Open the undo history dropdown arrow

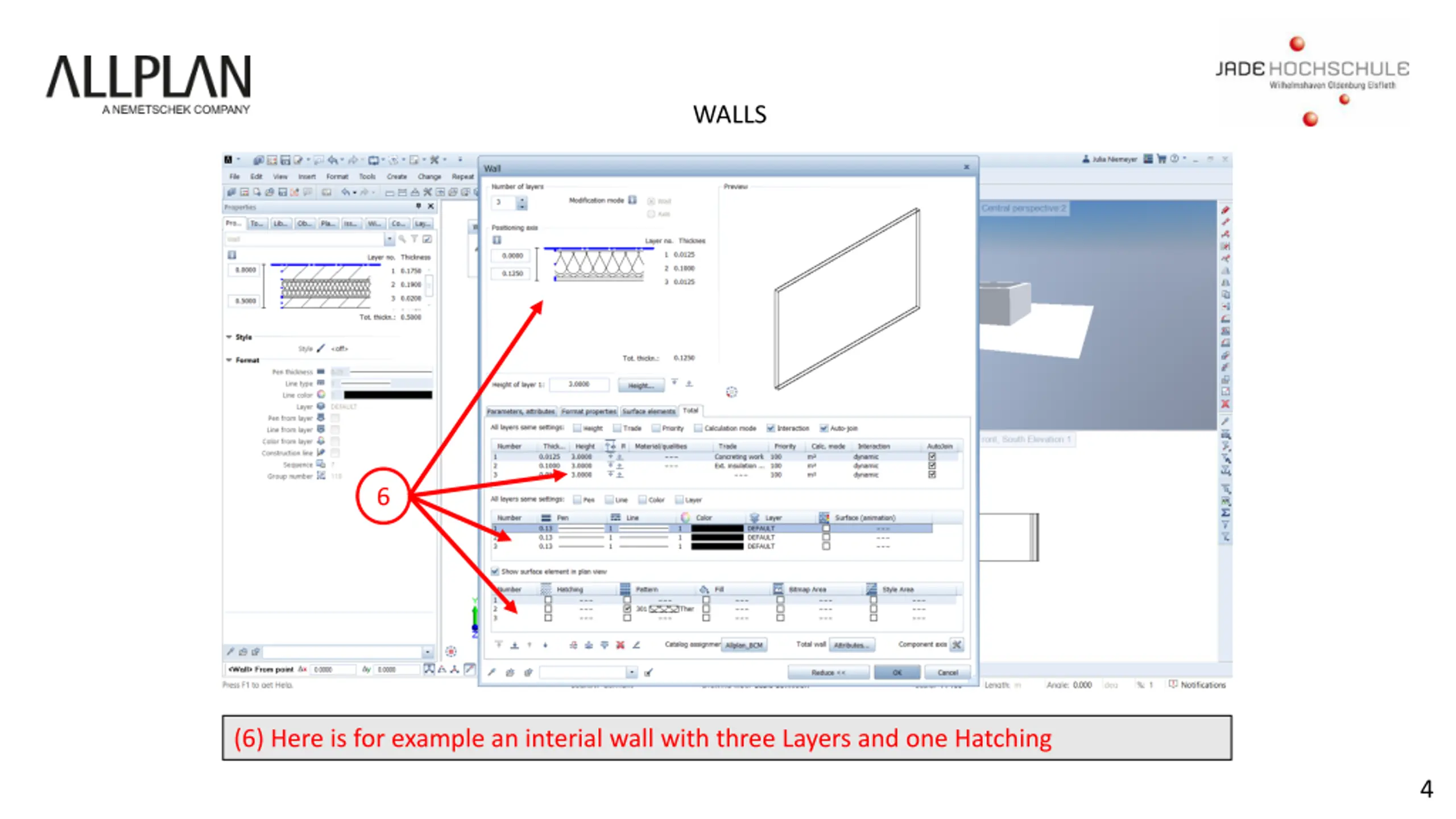(354, 192)
